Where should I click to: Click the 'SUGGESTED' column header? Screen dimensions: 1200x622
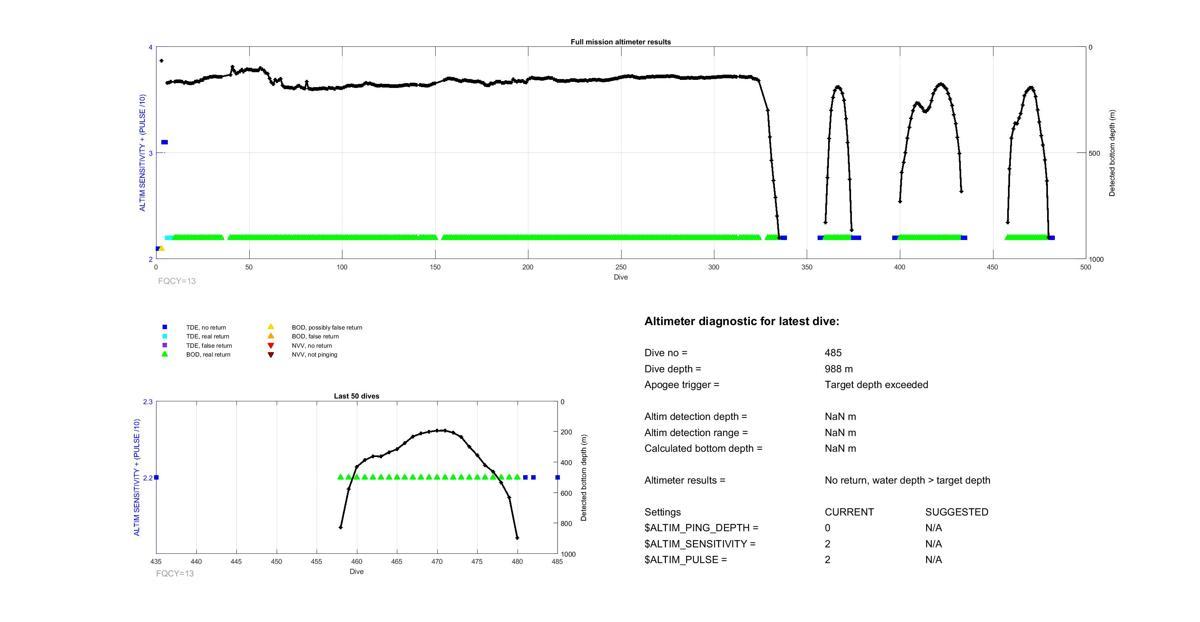[x=957, y=512]
